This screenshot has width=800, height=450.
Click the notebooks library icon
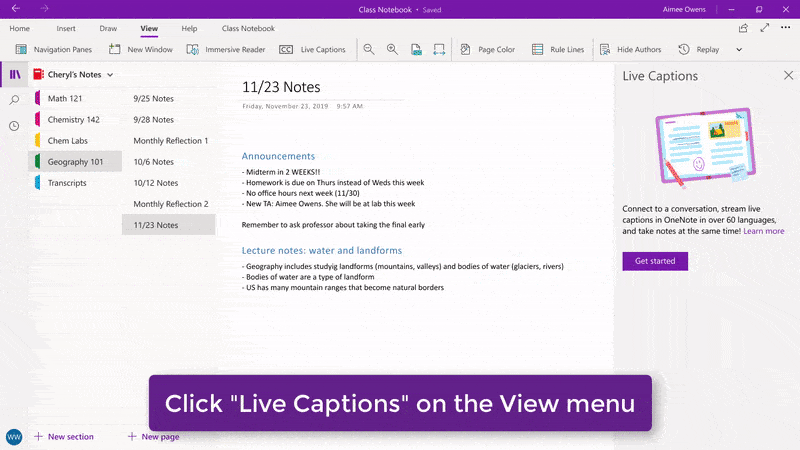[14, 75]
